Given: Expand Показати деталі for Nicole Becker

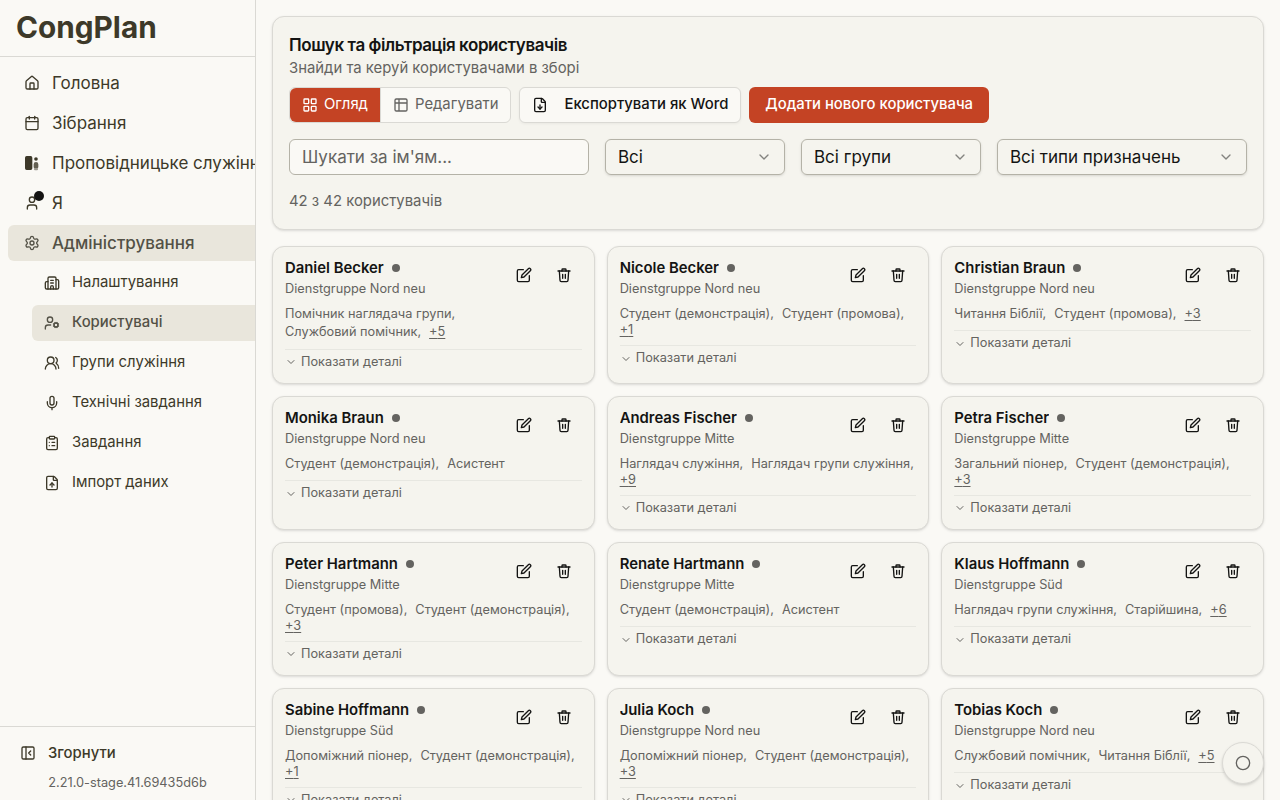Looking at the screenshot, I should [678, 357].
